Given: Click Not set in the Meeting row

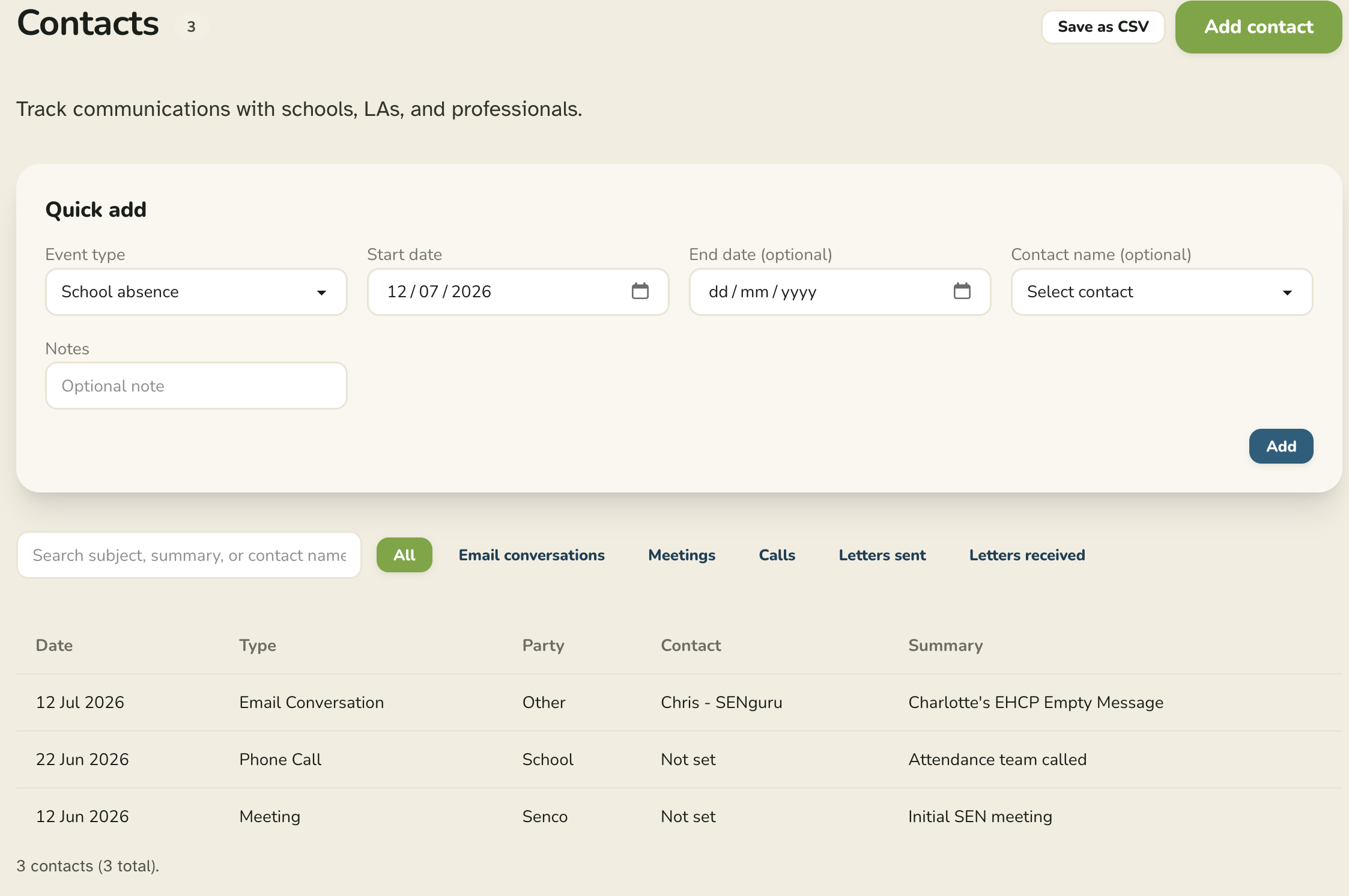Looking at the screenshot, I should tap(688, 816).
